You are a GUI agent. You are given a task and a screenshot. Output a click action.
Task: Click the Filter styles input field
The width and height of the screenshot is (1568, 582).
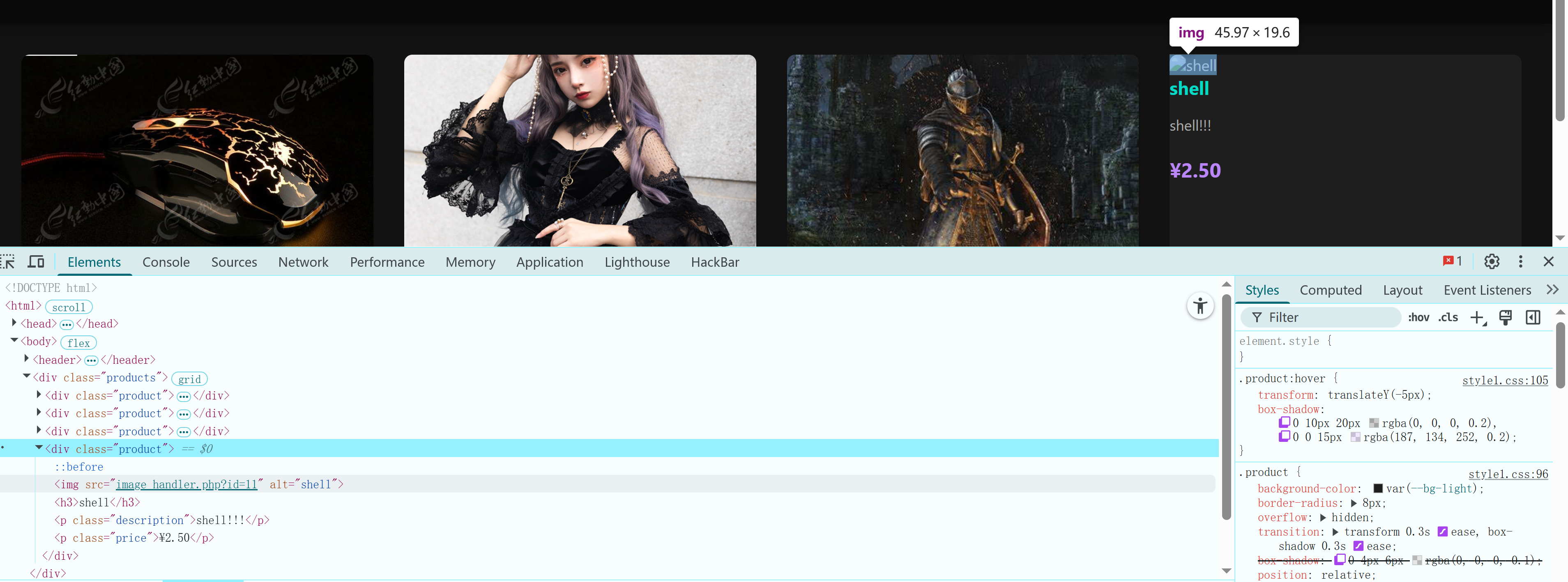1321,318
